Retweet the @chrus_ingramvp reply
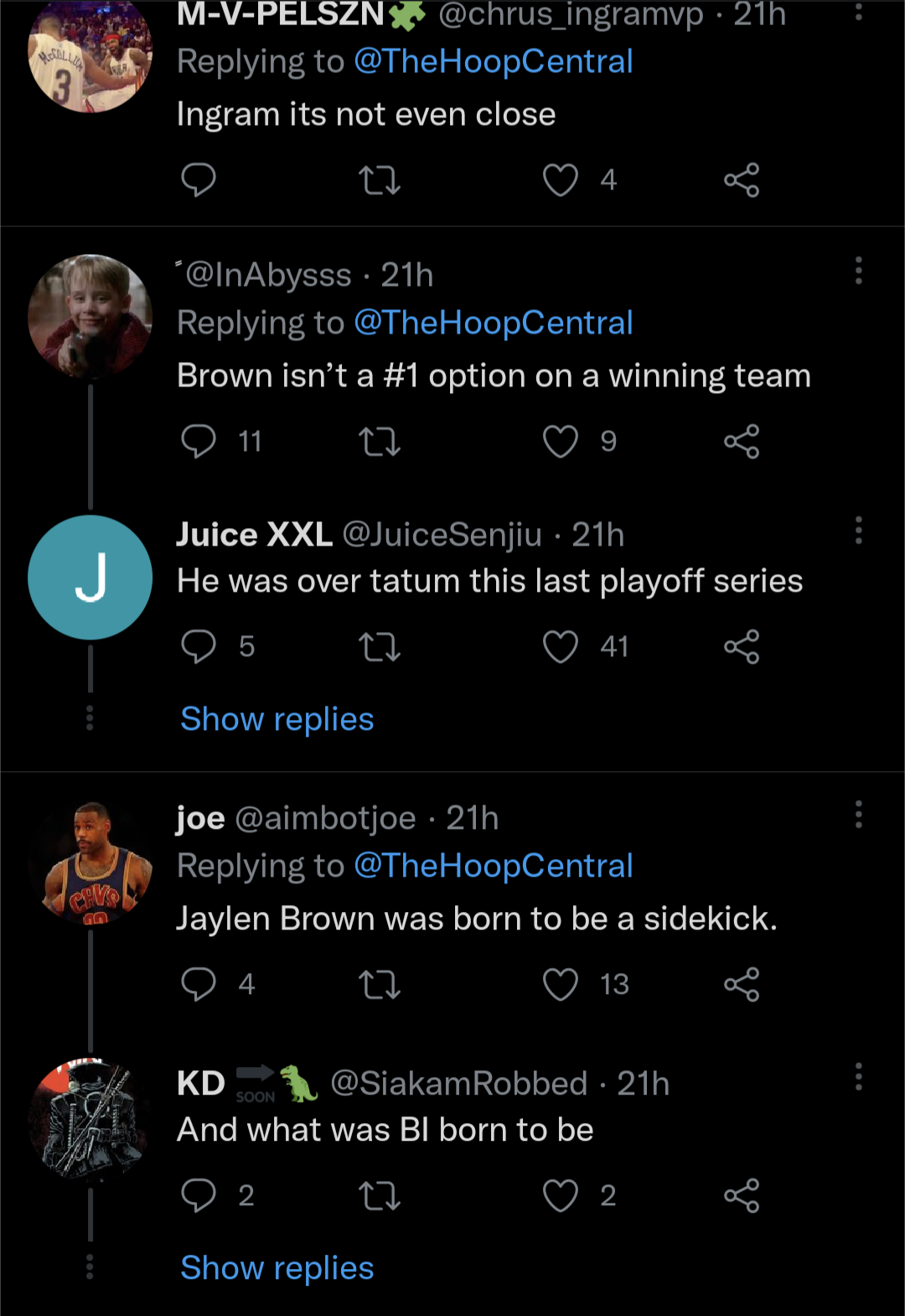905x1316 pixels. click(380, 180)
